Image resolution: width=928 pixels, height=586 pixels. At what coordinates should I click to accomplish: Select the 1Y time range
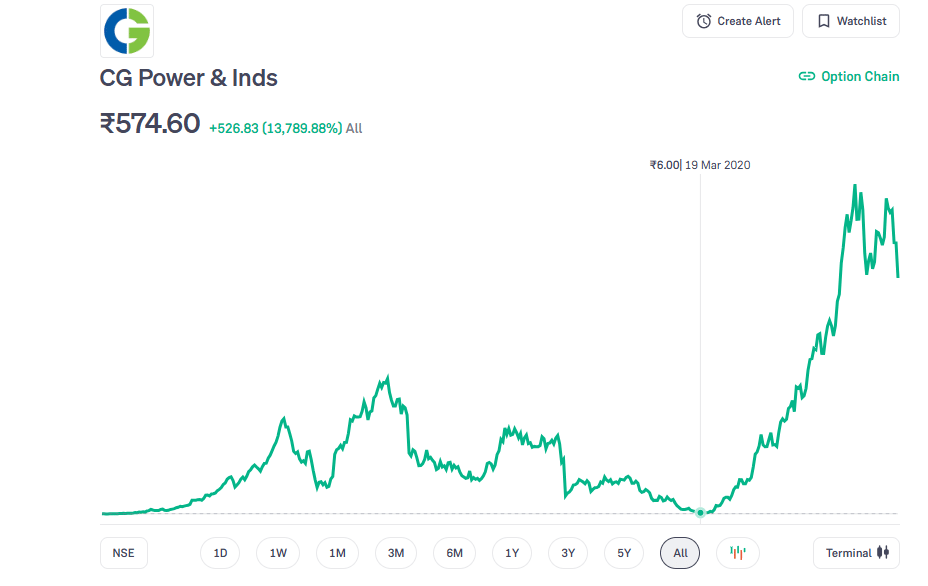point(512,553)
